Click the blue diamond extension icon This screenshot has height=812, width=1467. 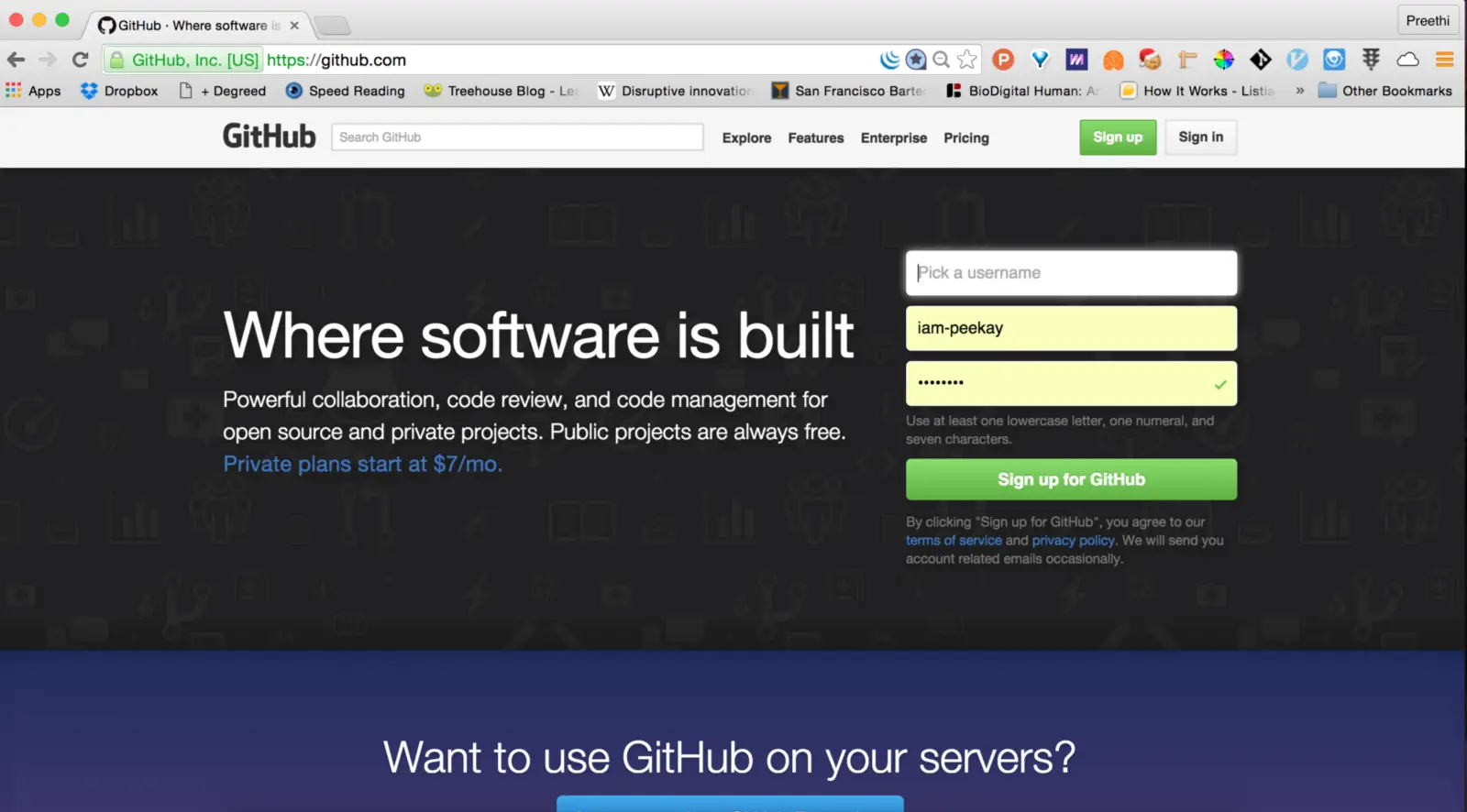click(x=1040, y=60)
